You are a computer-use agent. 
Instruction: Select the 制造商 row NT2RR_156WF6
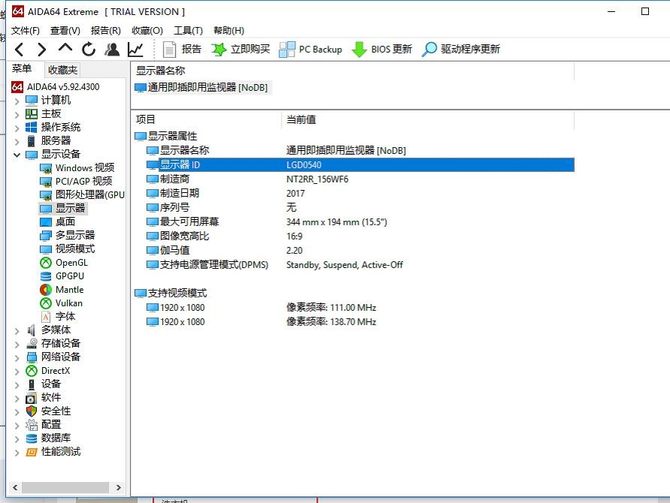click(360, 179)
